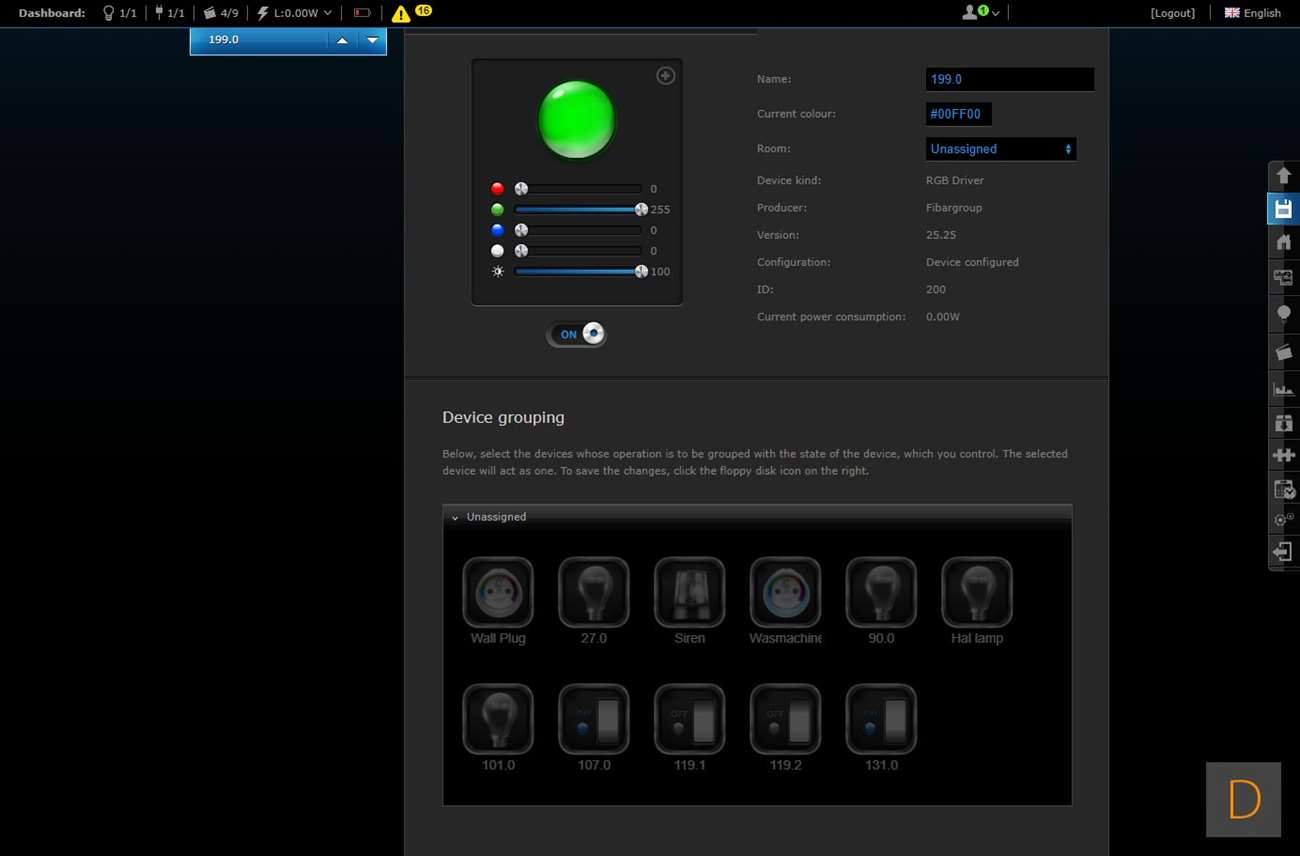This screenshot has width=1300, height=856.
Task: Open the home icon in right sidebar
Action: [1283, 242]
